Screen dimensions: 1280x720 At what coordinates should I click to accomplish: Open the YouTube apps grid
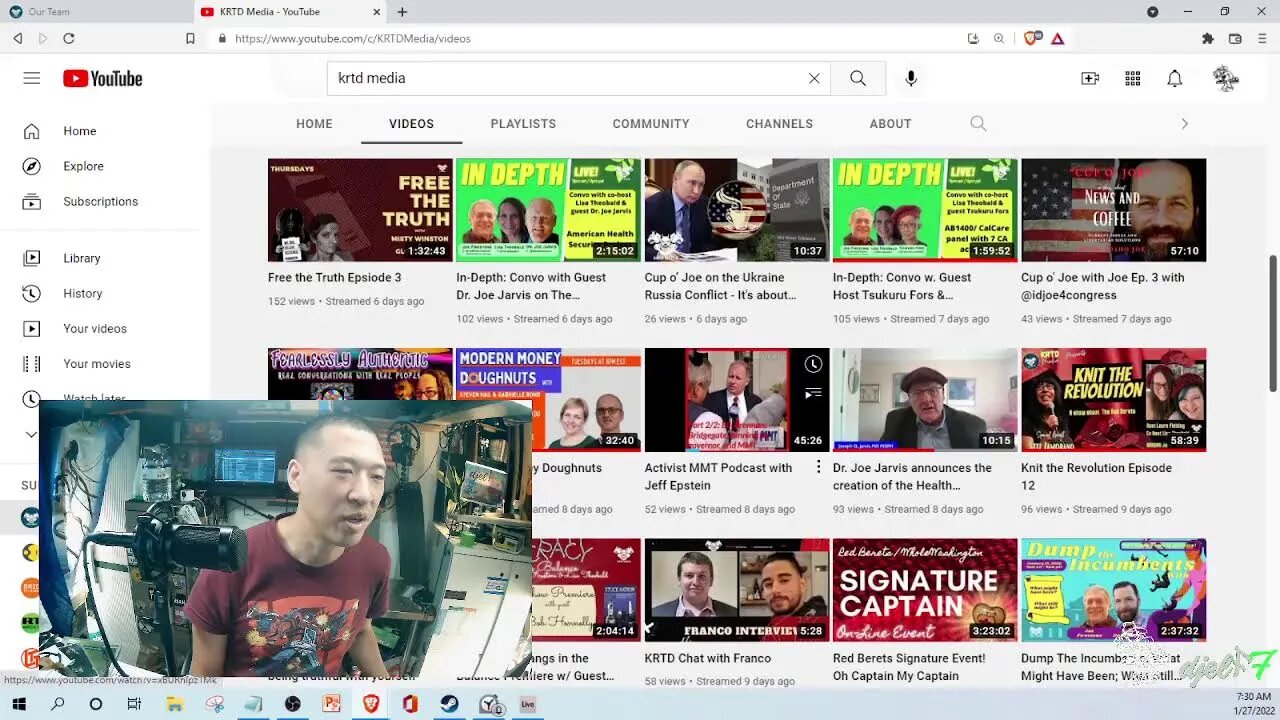coord(1133,78)
